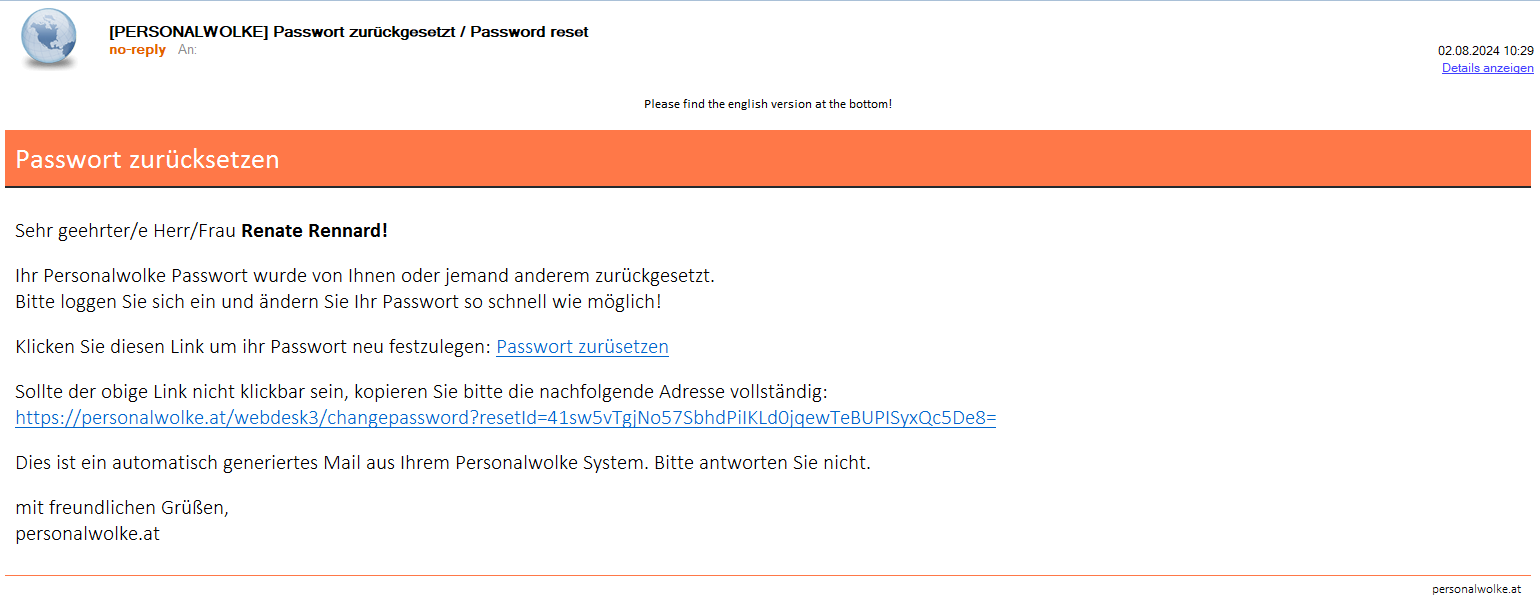Click the English version notice text
Image resolution: width=1540 pixels, height=609 pixels.
pos(767,104)
